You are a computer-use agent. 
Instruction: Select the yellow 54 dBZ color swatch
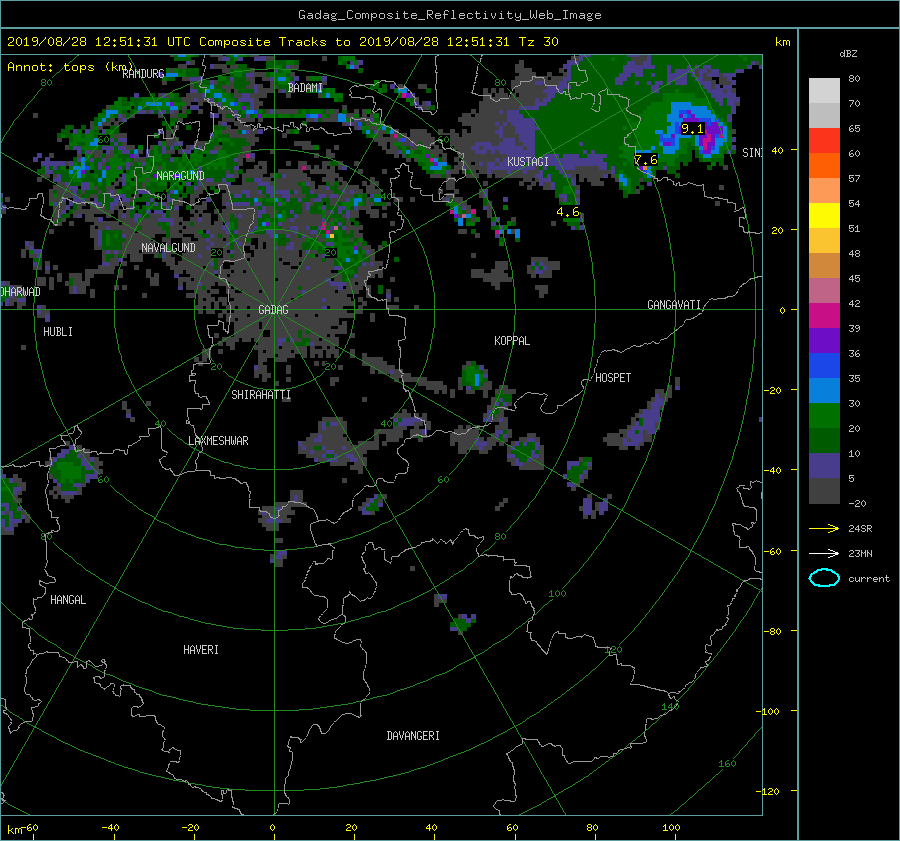click(x=824, y=215)
